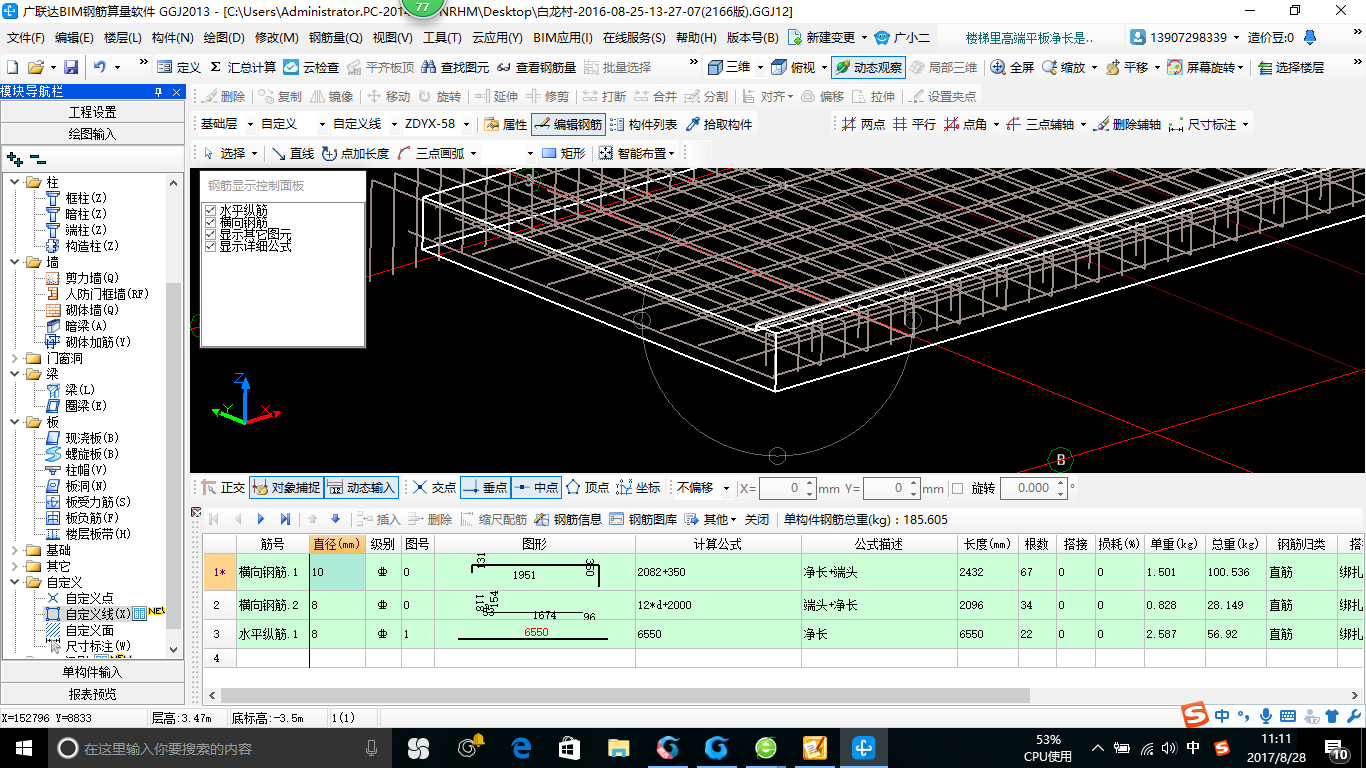The image size is (1366, 768).
Task: Open the 工具(T) menu
Action: [x=442, y=38]
